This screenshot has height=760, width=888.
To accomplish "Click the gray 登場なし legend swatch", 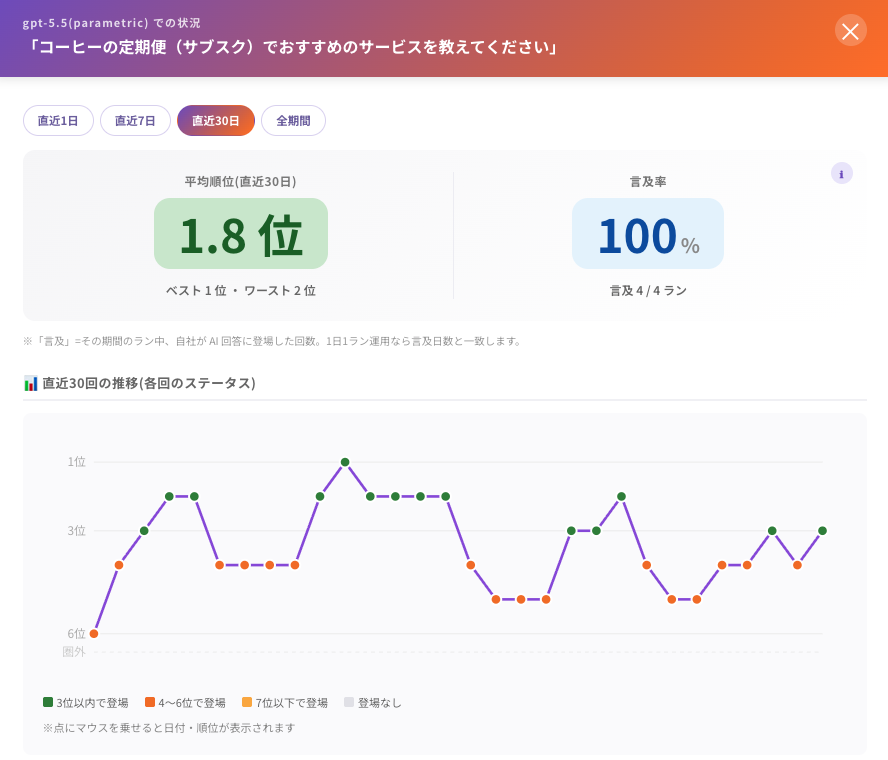I will pos(349,702).
